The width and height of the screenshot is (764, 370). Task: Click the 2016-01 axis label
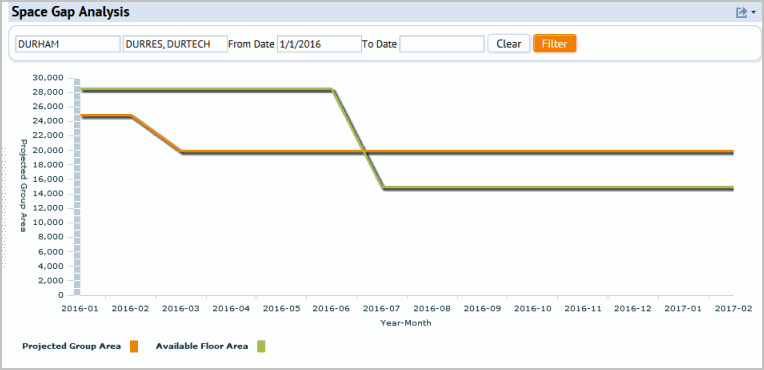(x=79, y=309)
